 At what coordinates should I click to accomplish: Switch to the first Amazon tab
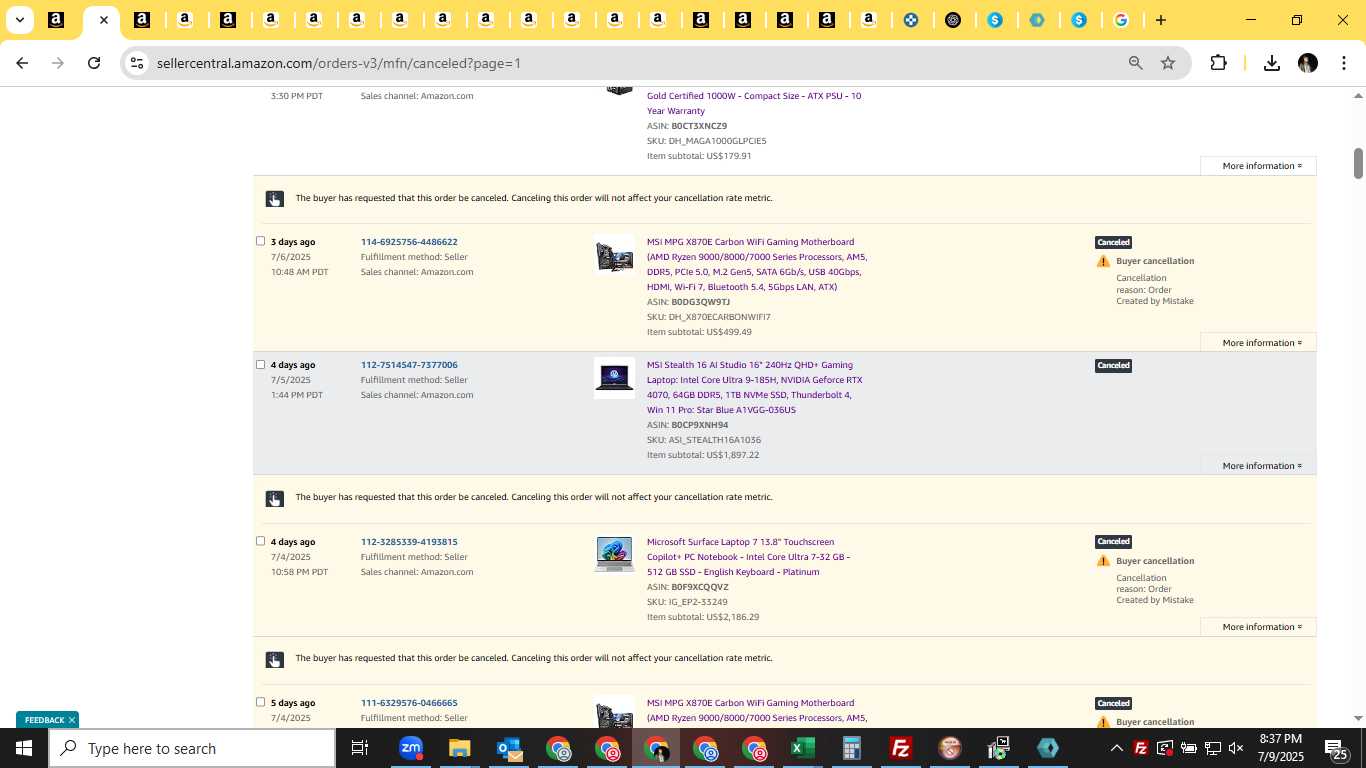tap(56, 20)
